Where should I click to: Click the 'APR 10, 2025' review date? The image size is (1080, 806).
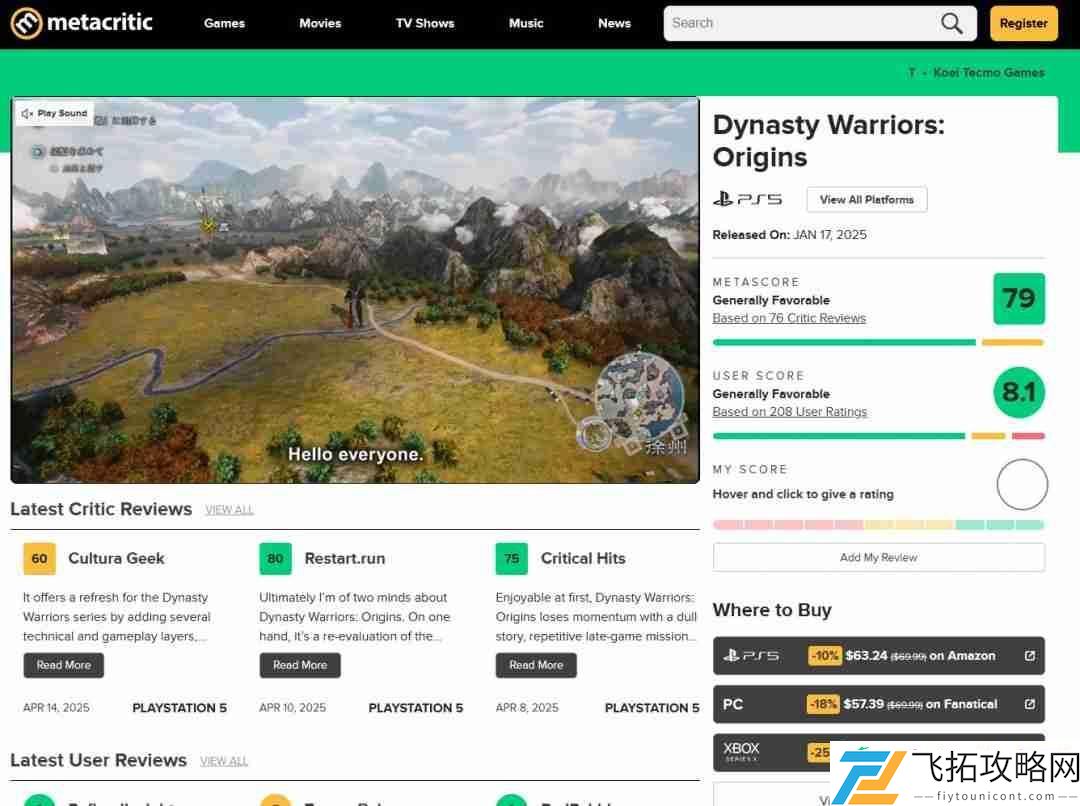[x=293, y=707]
